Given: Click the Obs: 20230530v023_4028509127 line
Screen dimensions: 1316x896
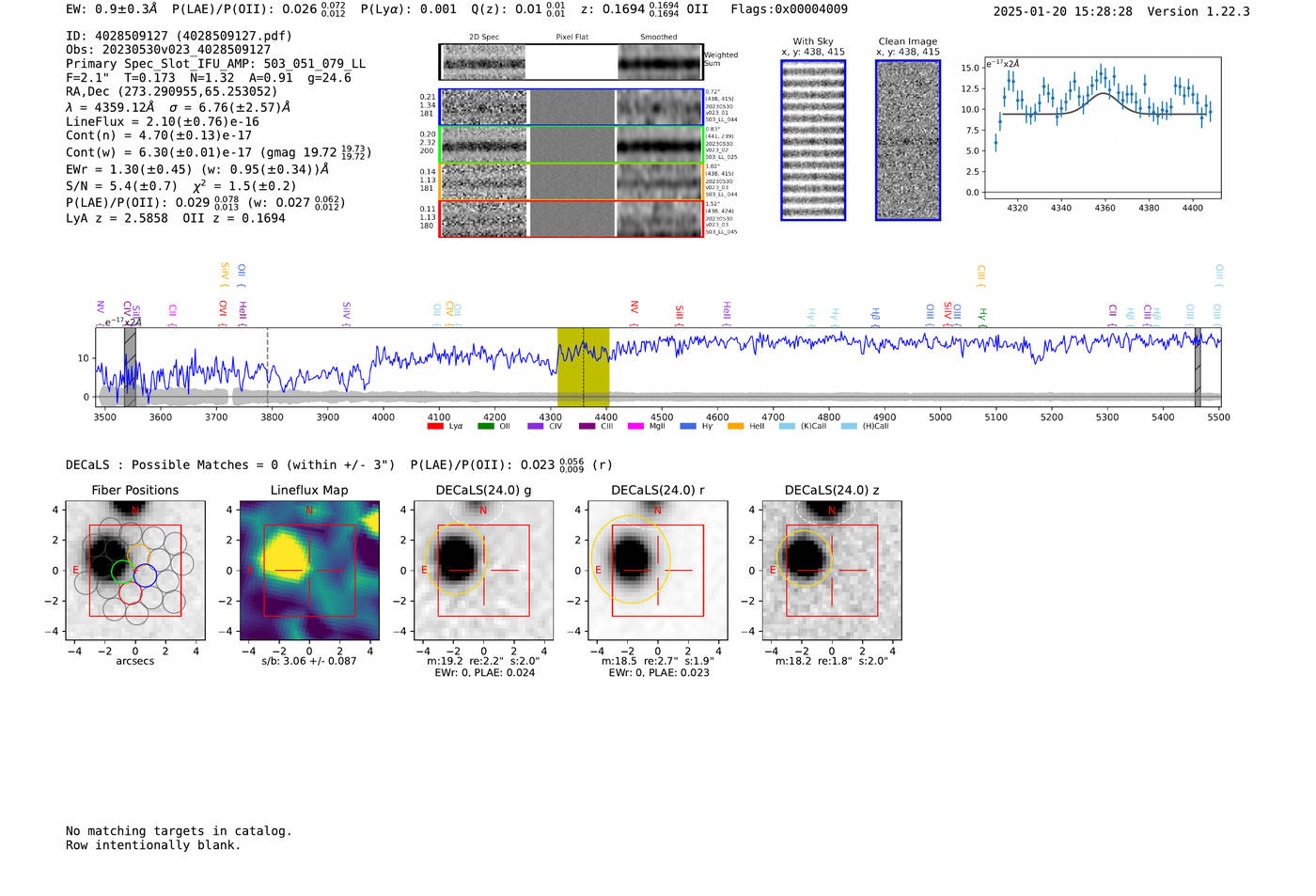Looking at the screenshot, I should pyautogui.click(x=168, y=49).
